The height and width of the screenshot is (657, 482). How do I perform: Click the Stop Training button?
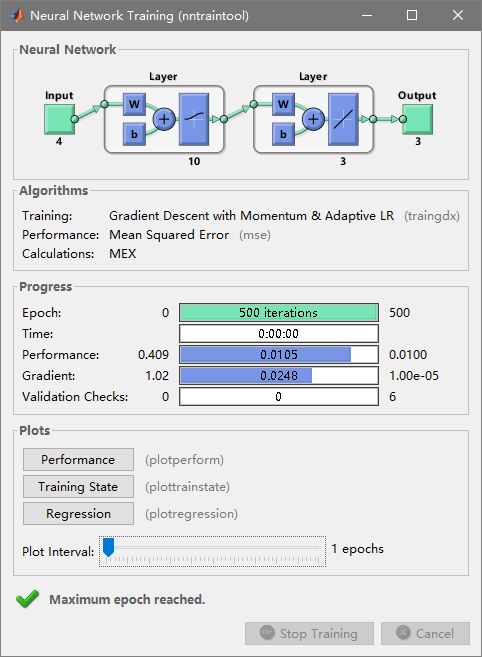(x=309, y=633)
